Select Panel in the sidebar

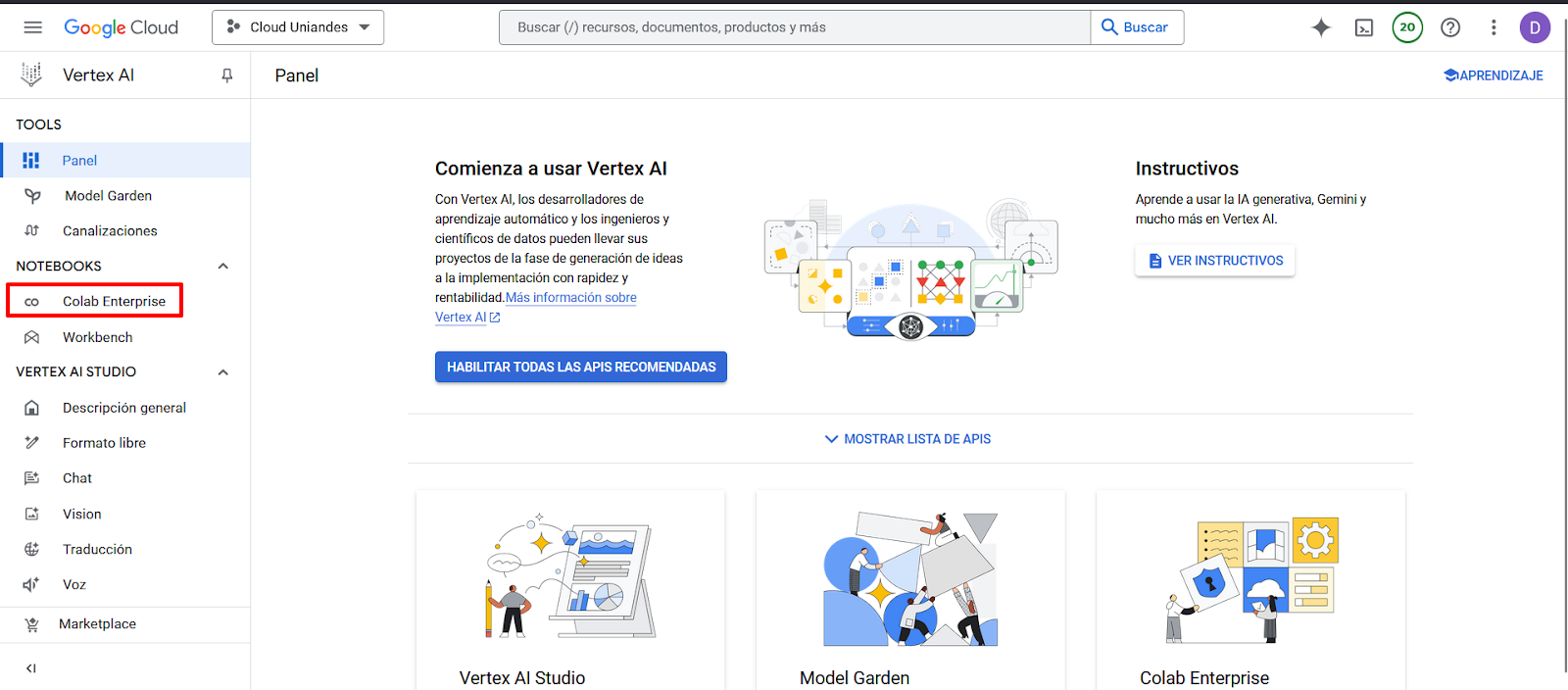point(125,160)
